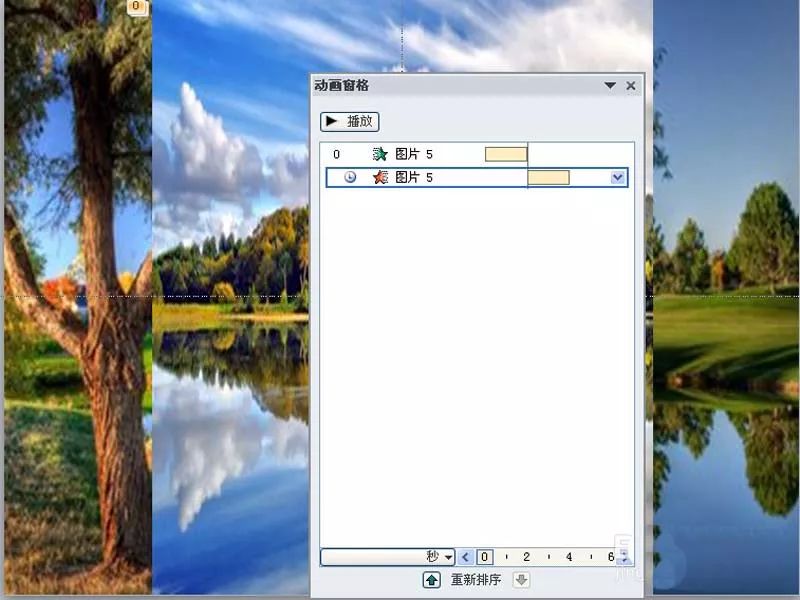Screen dimensions: 800x600
Task: Move animation up with reorder arrow
Action: (x=431, y=580)
